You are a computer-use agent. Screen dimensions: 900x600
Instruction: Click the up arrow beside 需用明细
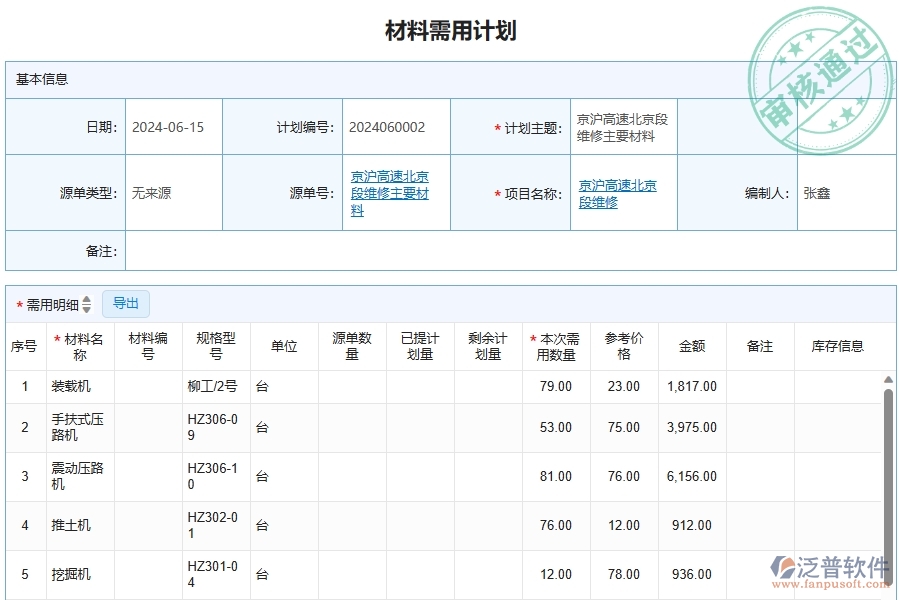click(x=85, y=299)
